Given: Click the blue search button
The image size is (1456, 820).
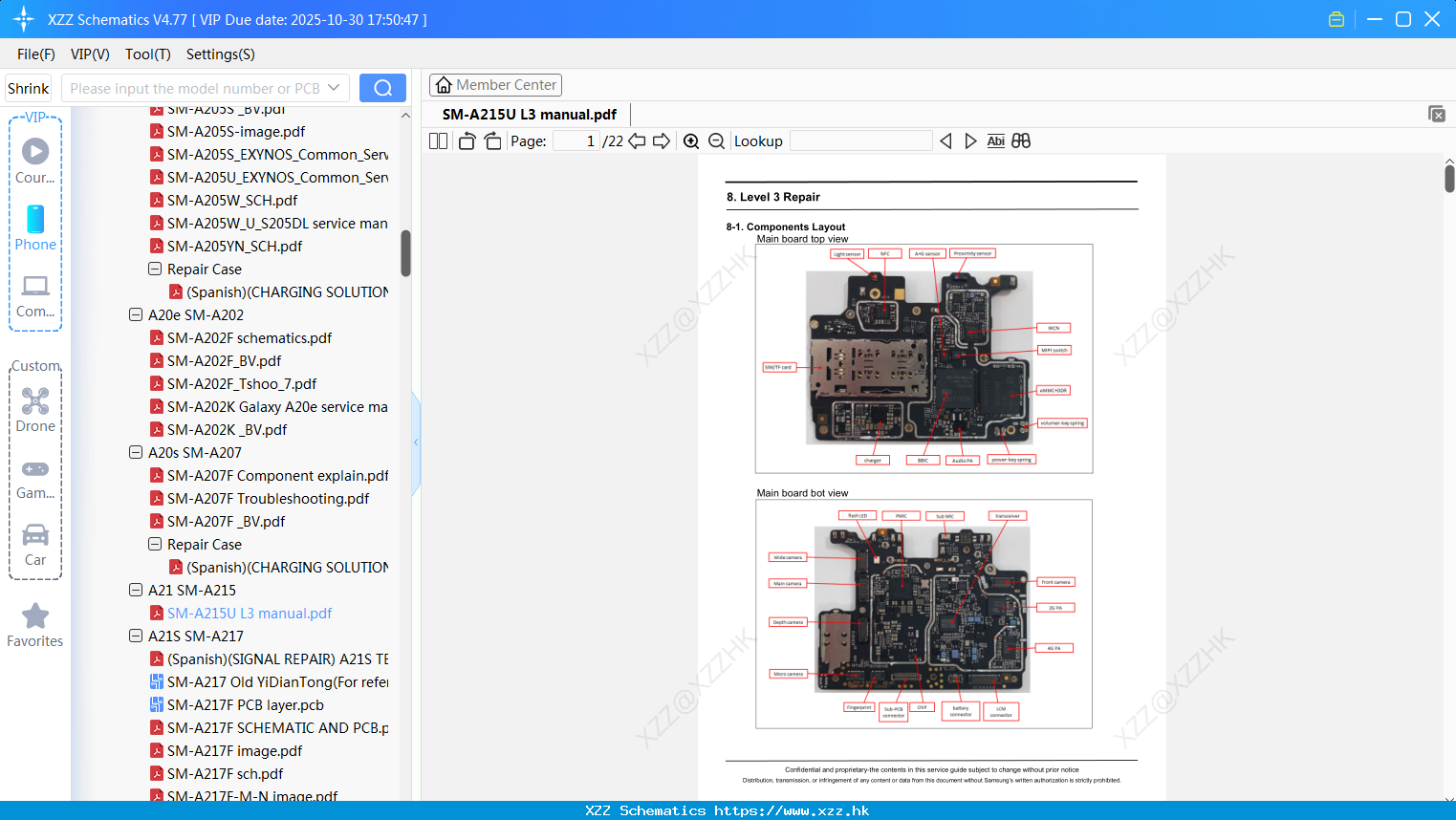Looking at the screenshot, I should (x=382, y=88).
